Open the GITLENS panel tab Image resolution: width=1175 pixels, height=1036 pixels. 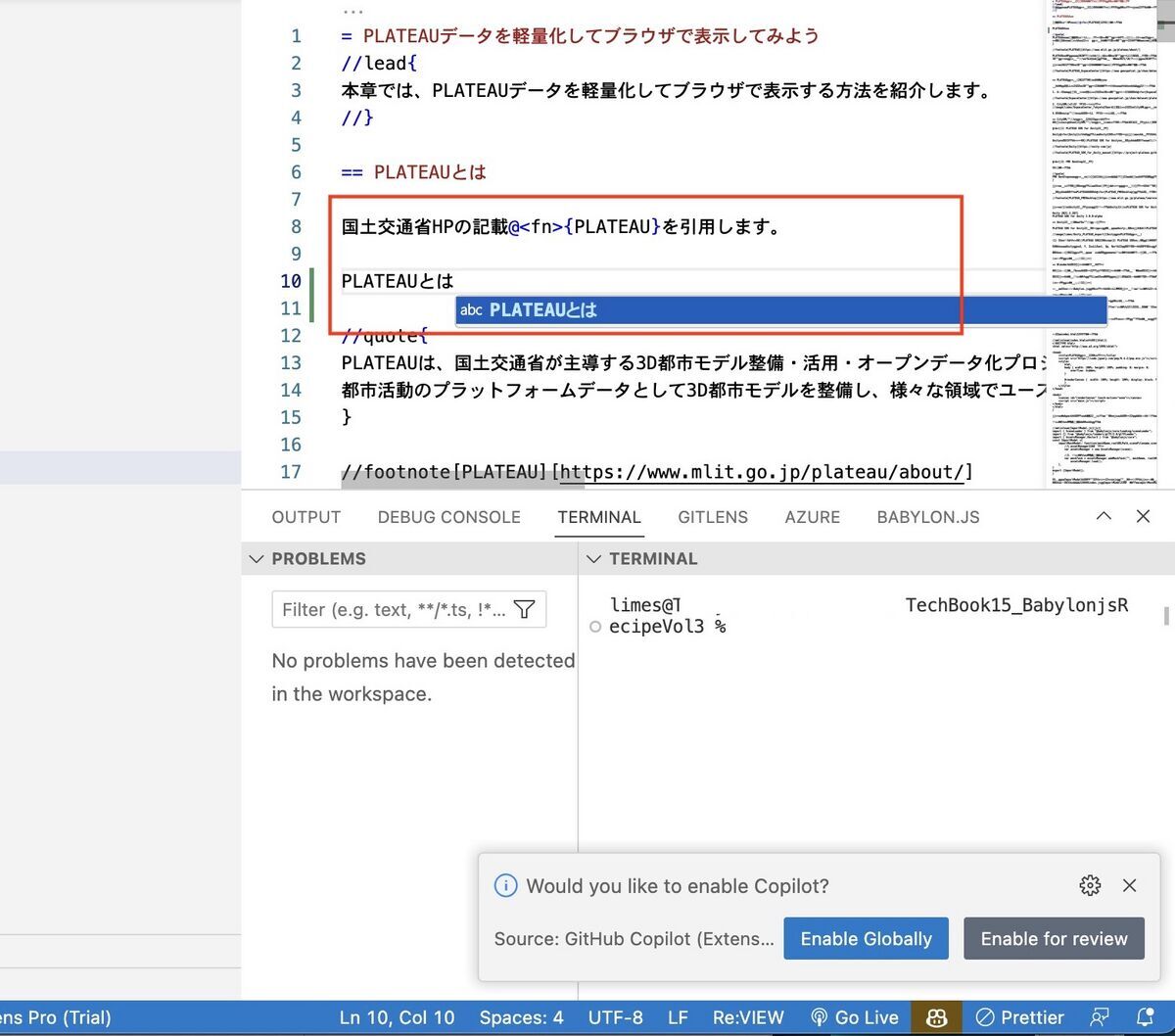coord(713,517)
